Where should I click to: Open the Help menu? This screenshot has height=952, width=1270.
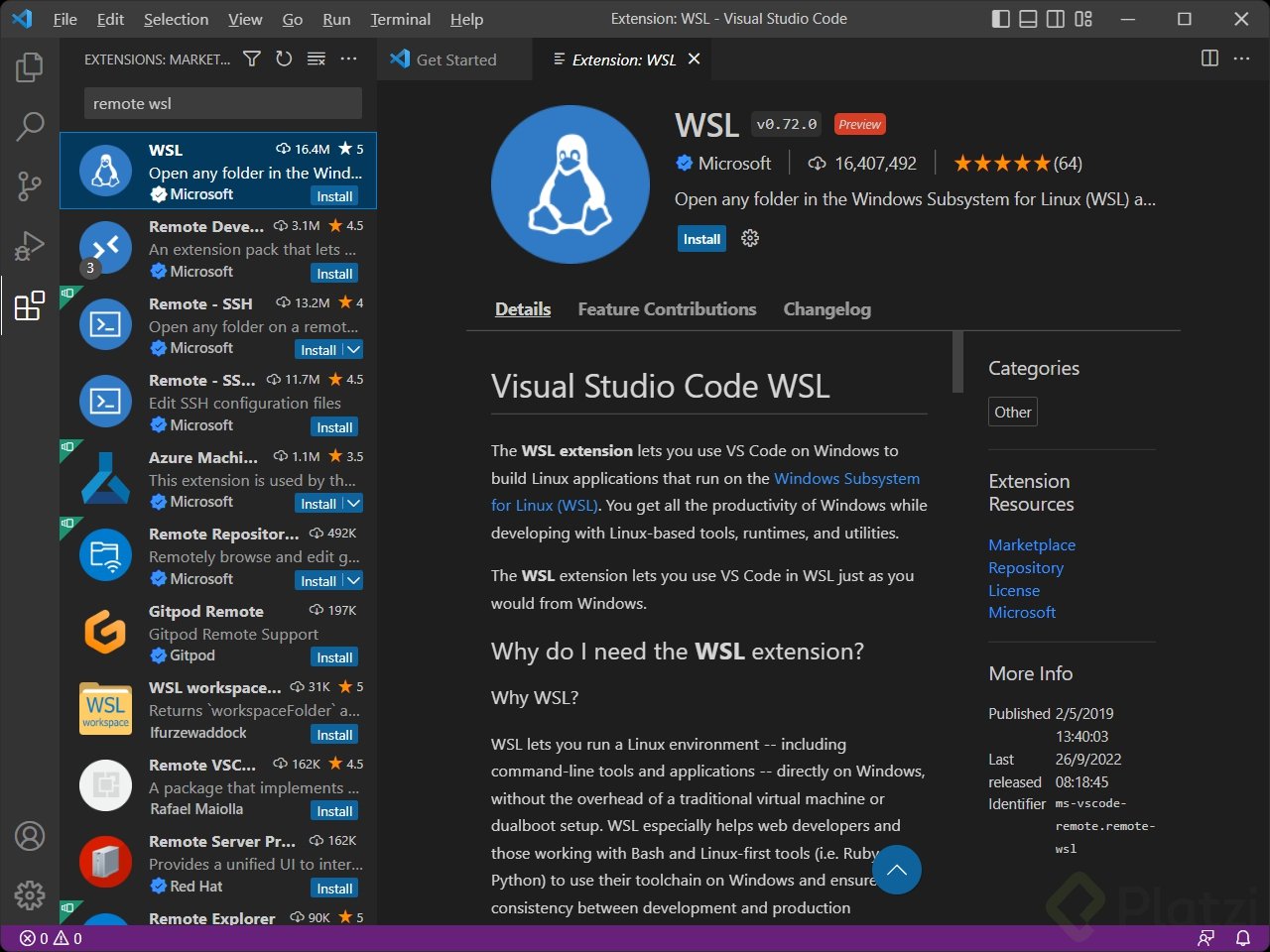coord(466,19)
